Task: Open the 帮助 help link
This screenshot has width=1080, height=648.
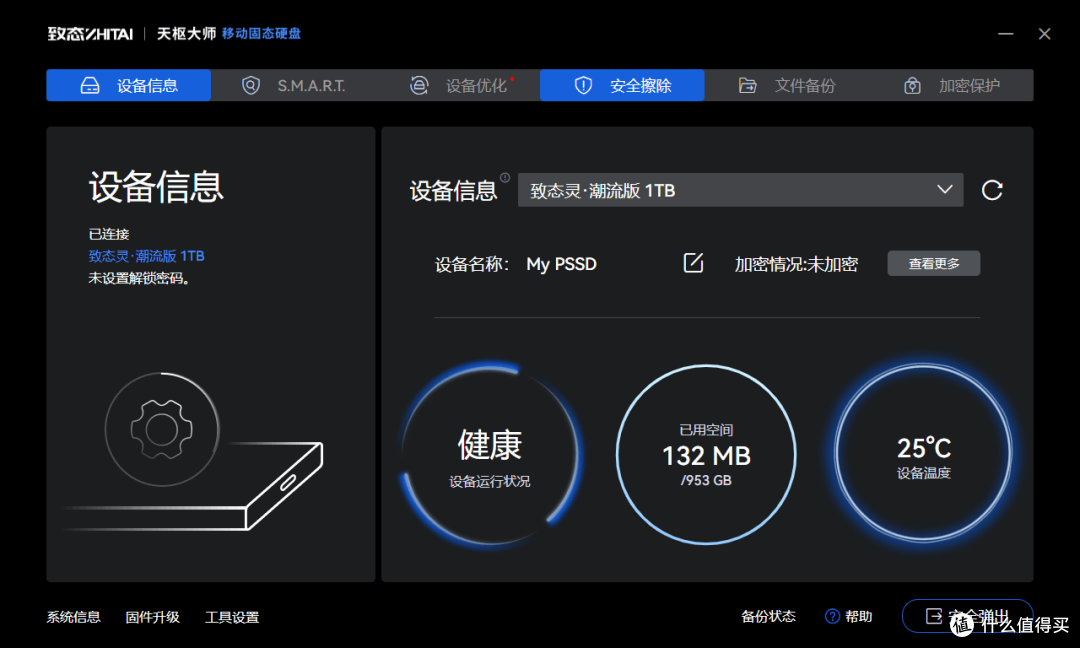Action: (x=858, y=616)
